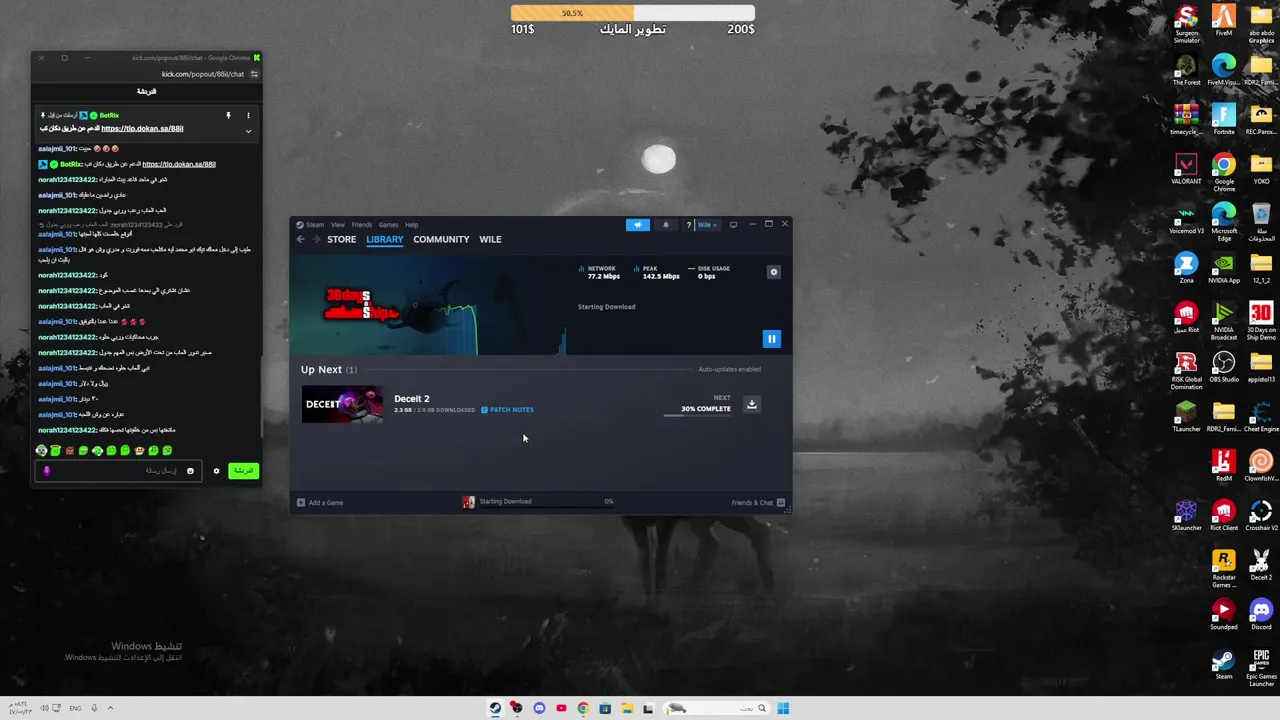The image size is (1280, 720).
Task: Open the Games menu in Steam
Action: [388, 225]
